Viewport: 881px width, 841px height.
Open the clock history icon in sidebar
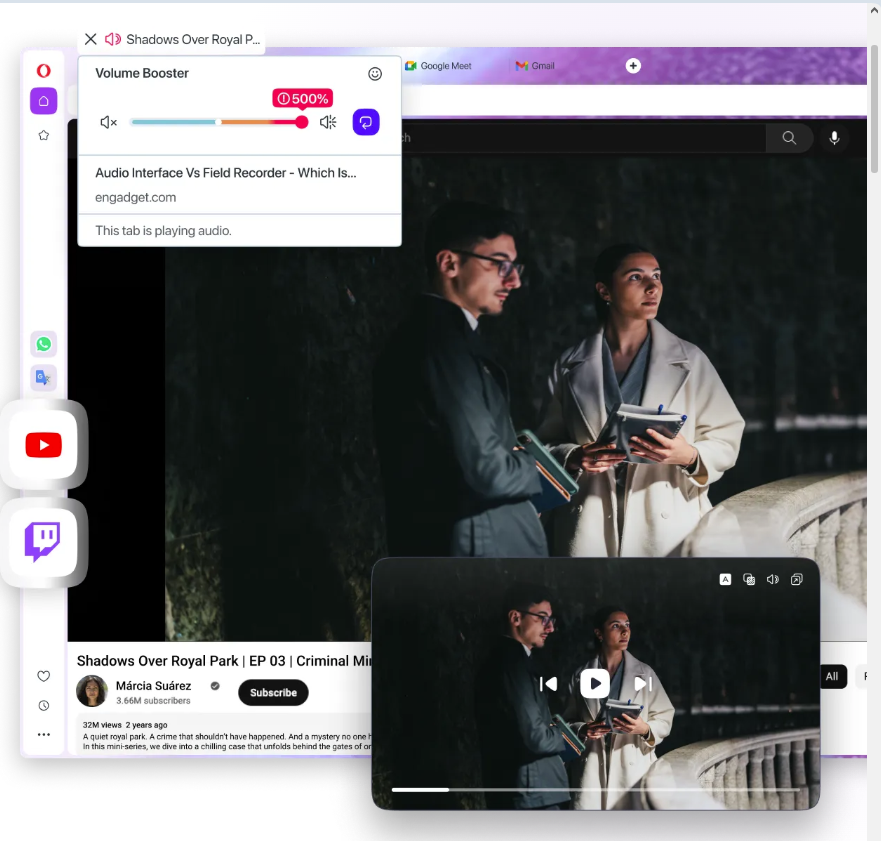[x=43, y=706]
